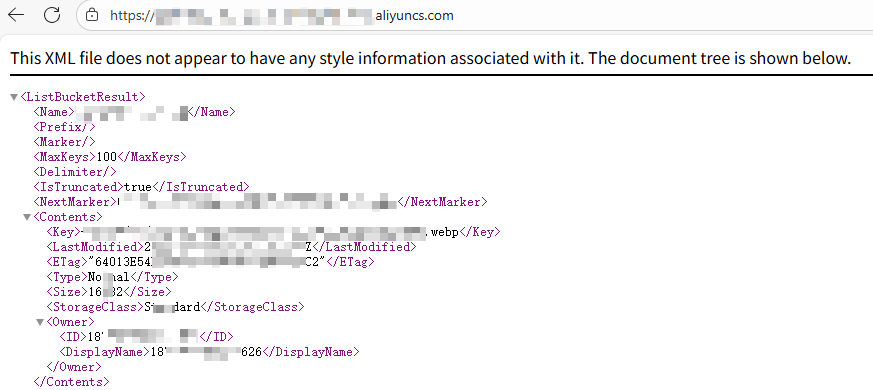Select the NextMarker closing tag

(x=442, y=202)
